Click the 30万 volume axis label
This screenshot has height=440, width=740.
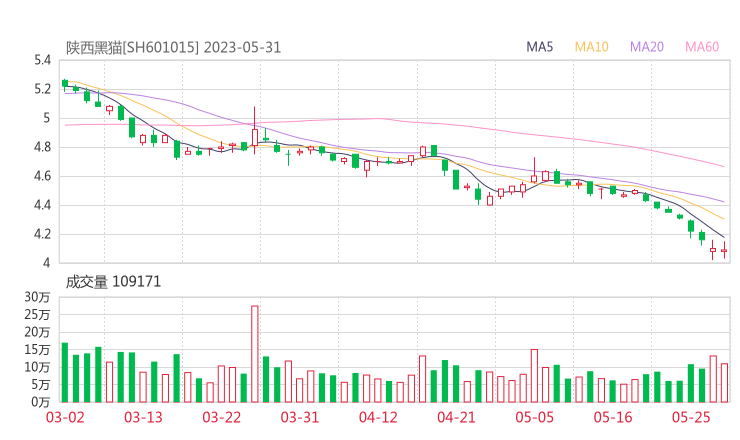pyautogui.click(x=37, y=297)
